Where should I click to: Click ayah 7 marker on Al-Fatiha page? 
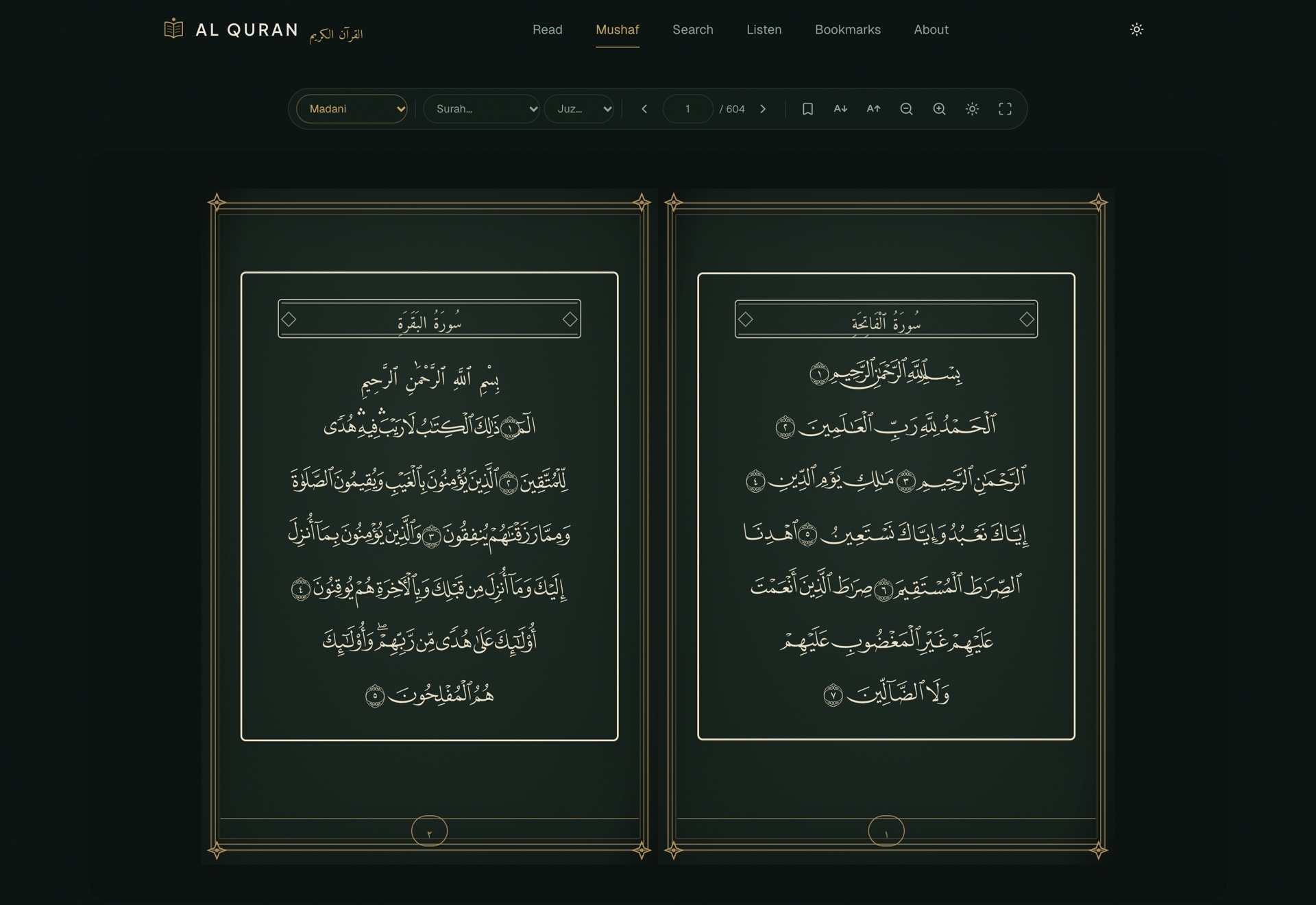click(833, 695)
